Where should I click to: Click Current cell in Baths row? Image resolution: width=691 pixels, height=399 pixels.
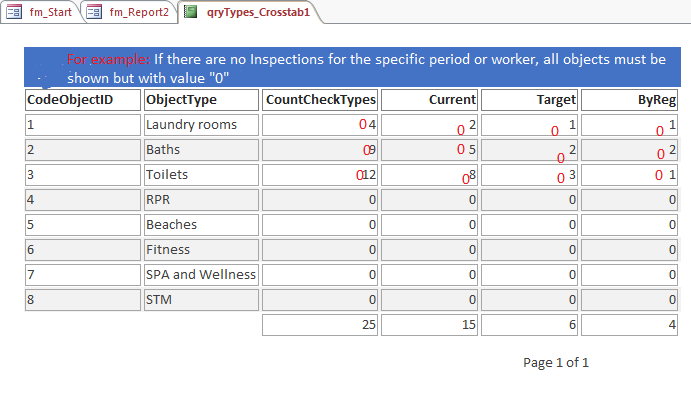429,150
